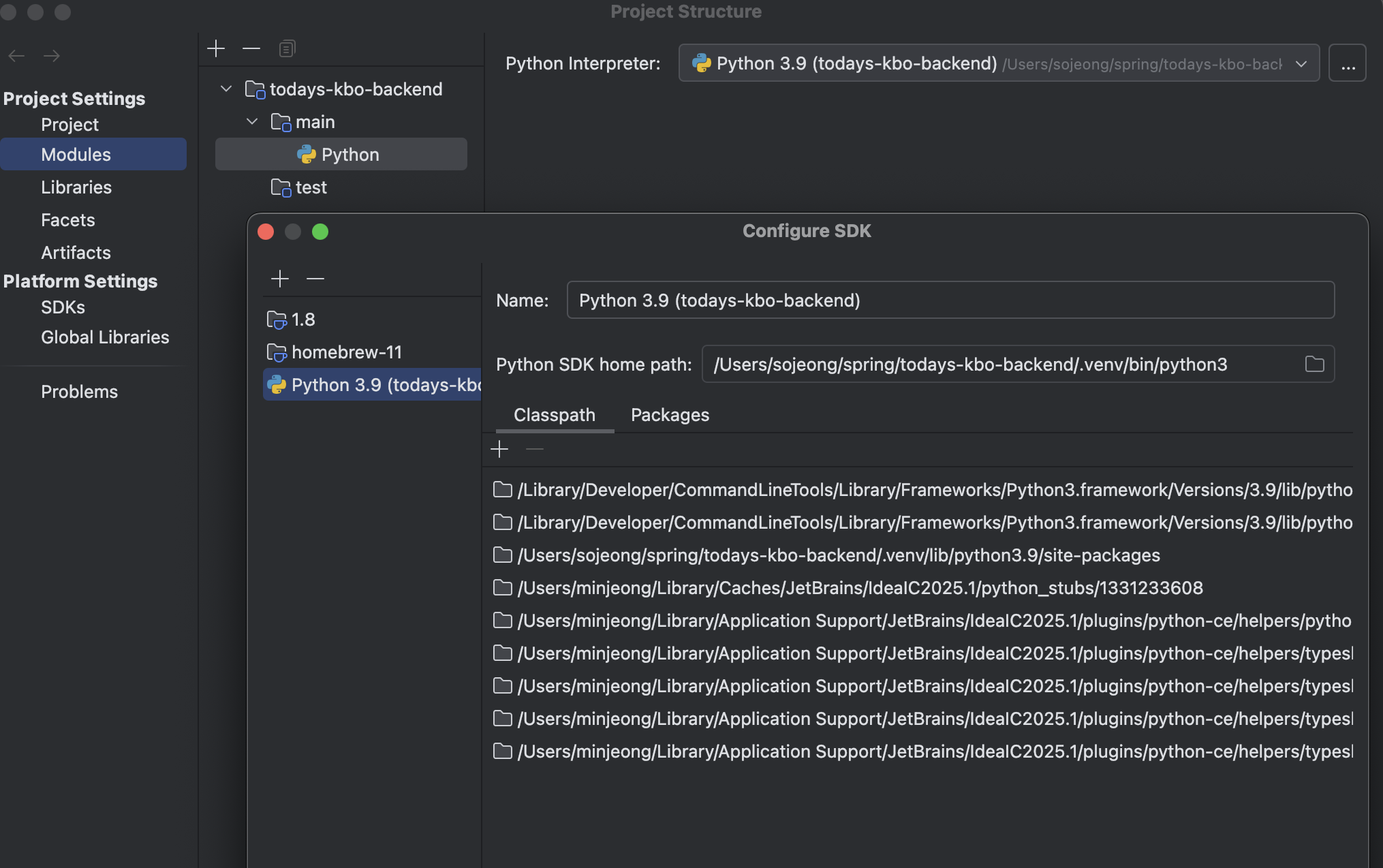Switch to the Packages tab

(x=670, y=415)
